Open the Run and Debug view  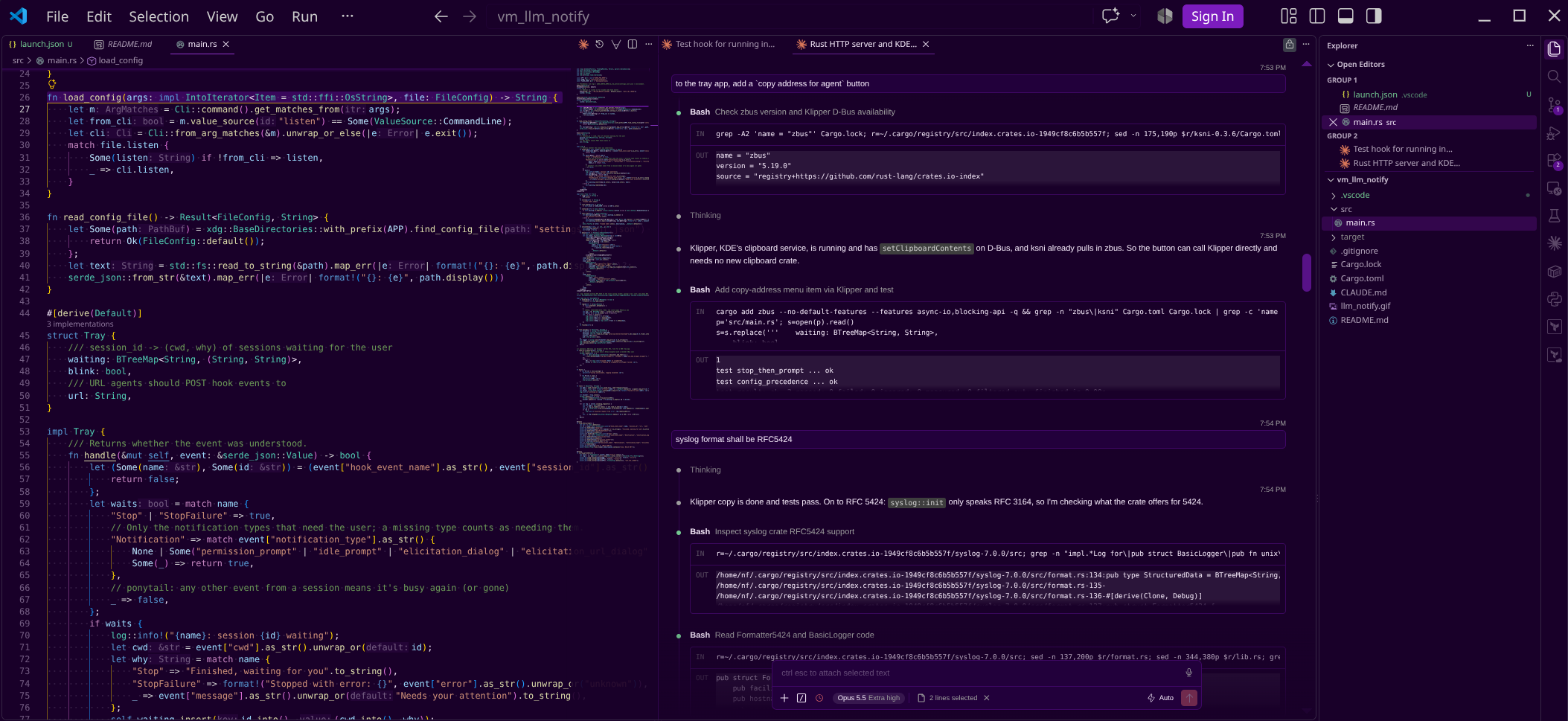coord(1554,133)
